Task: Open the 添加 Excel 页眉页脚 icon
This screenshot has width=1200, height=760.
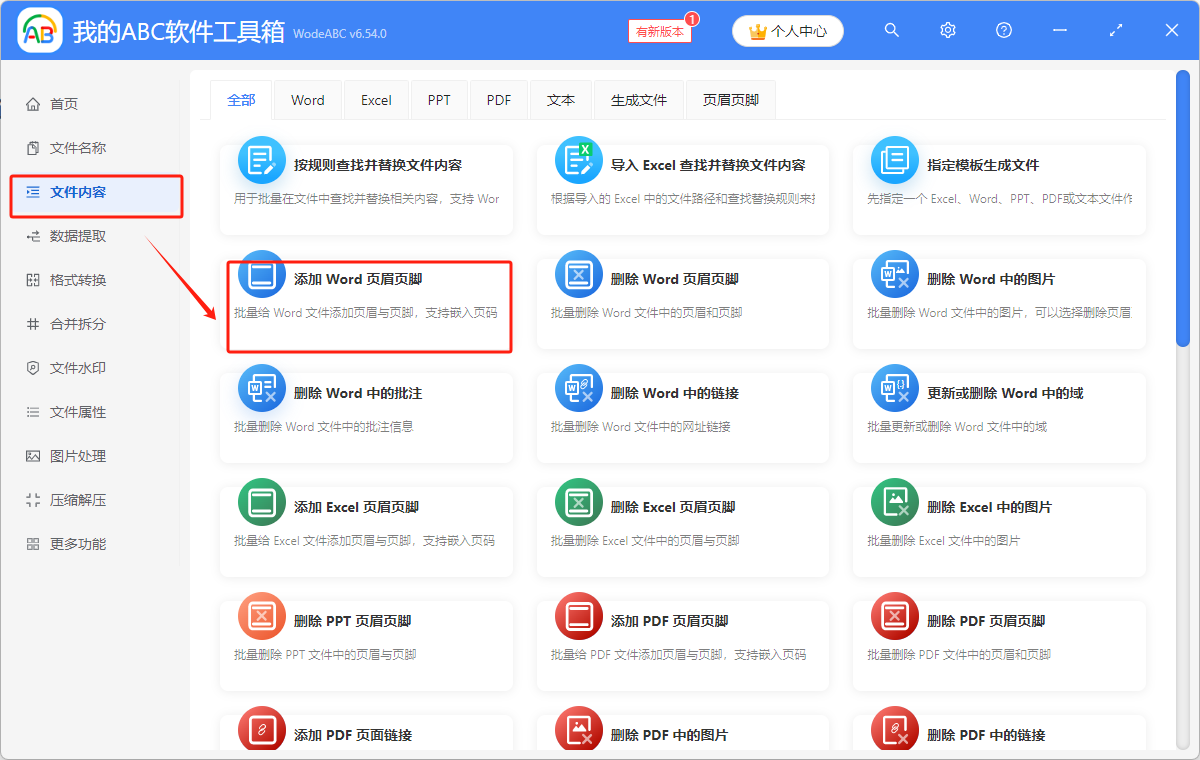Action: click(x=262, y=503)
